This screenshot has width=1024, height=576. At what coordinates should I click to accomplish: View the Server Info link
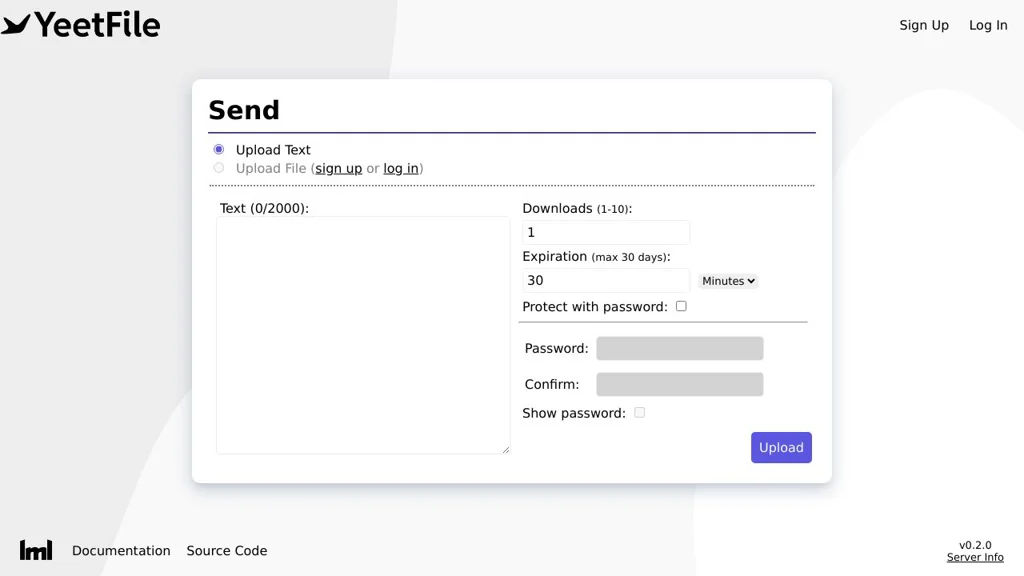point(975,558)
